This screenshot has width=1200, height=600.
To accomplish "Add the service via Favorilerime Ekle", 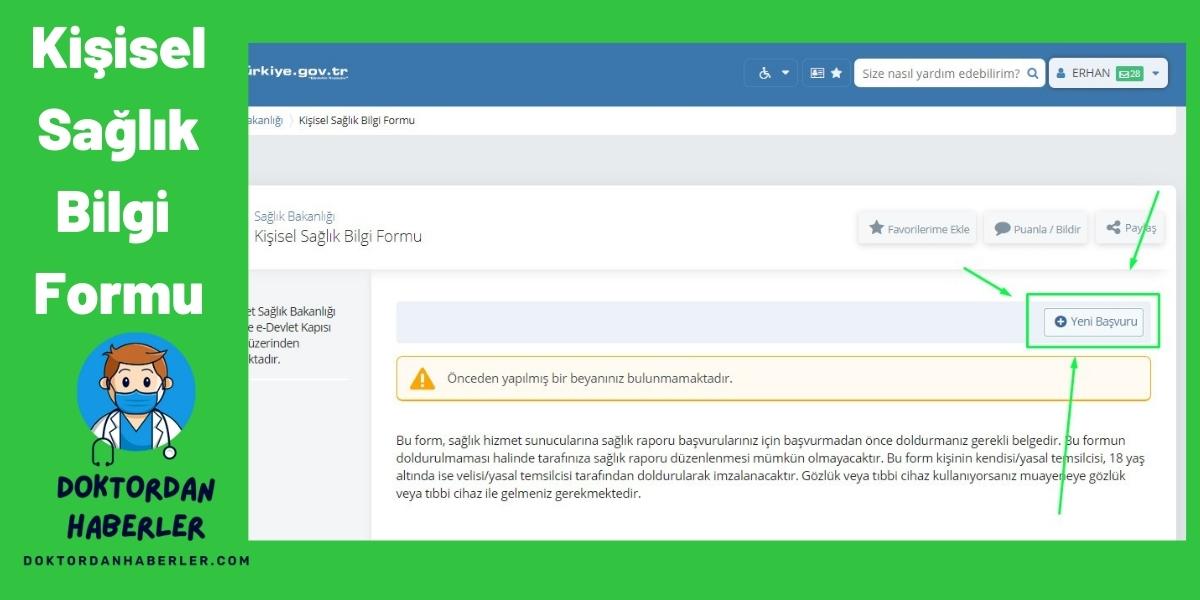I will point(919,228).
